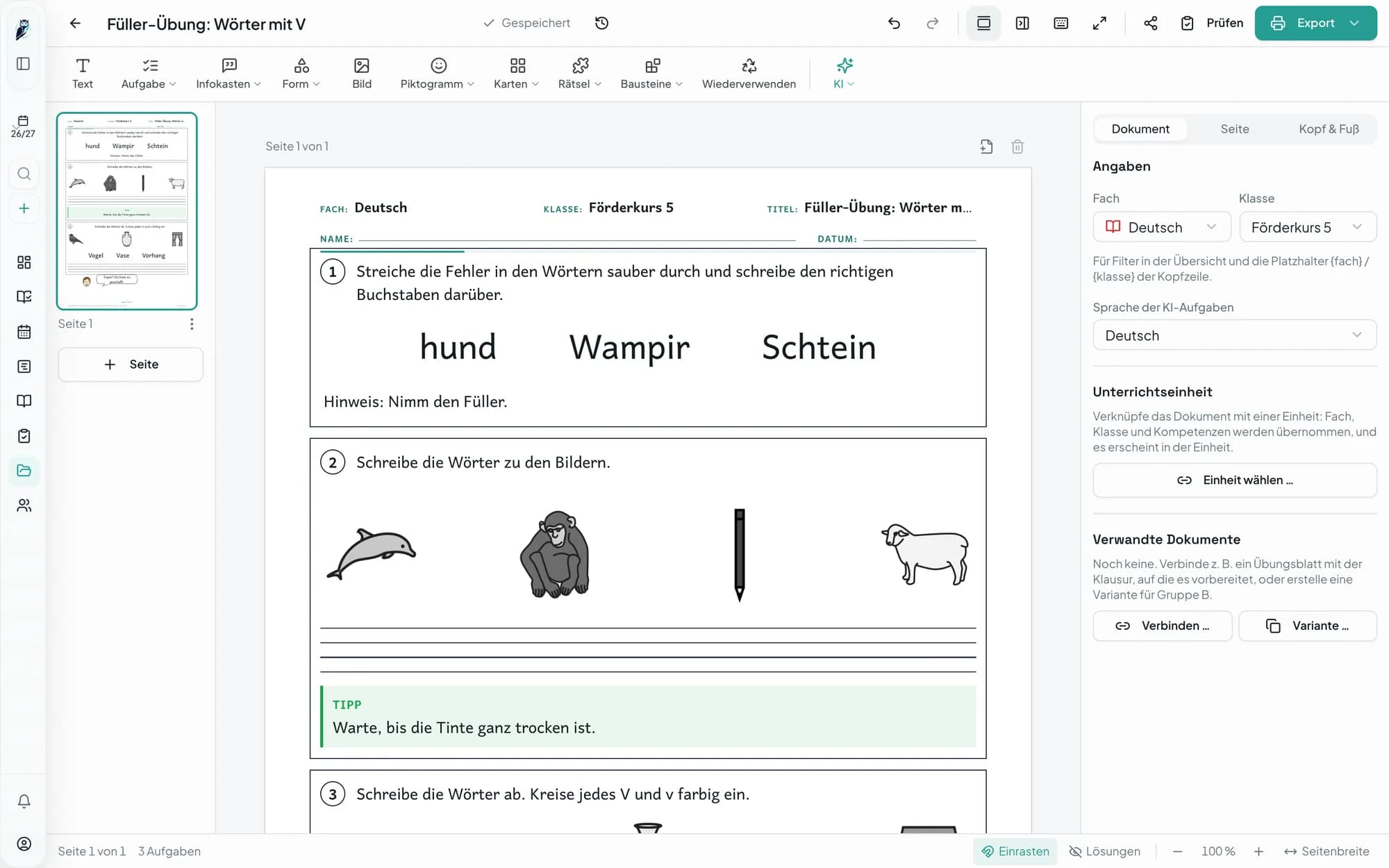1389x868 pixels.
Task: Open Sprache der KI-Aufgaben dropdown
Action: tap(1235, 335)
